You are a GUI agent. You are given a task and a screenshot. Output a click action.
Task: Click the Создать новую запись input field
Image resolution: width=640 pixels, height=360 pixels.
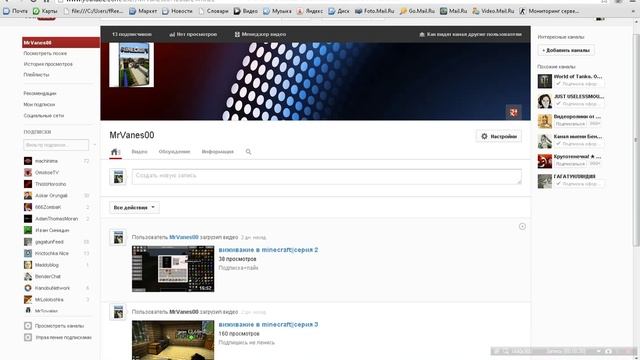tap(327, 177)
